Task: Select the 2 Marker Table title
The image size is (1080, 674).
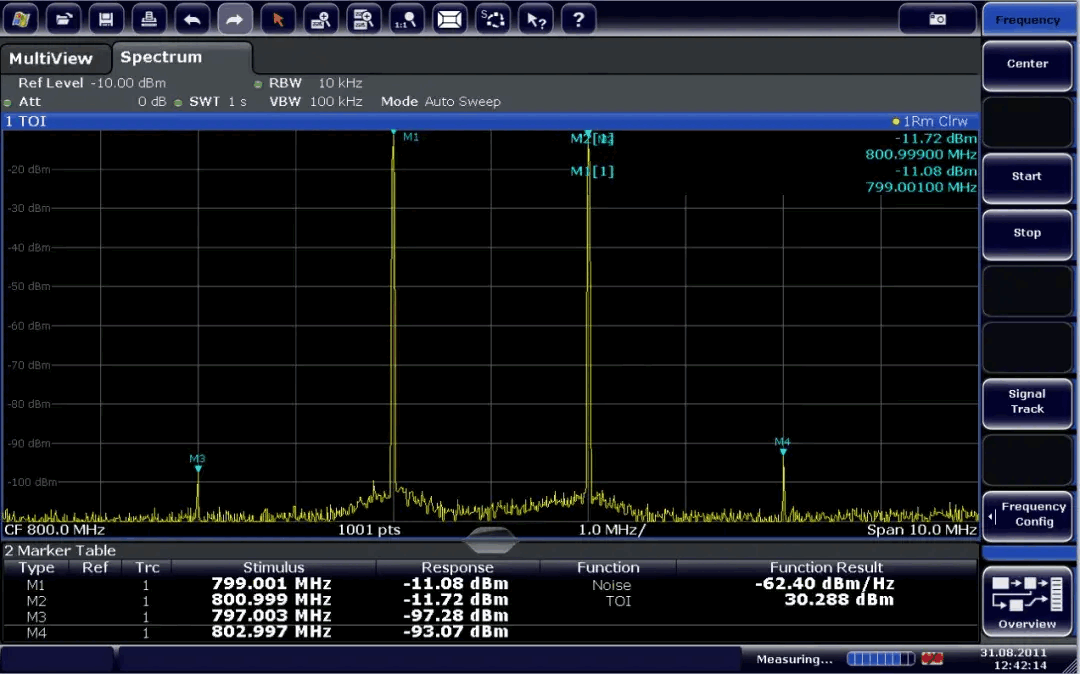Action: (x=60, y=550)
